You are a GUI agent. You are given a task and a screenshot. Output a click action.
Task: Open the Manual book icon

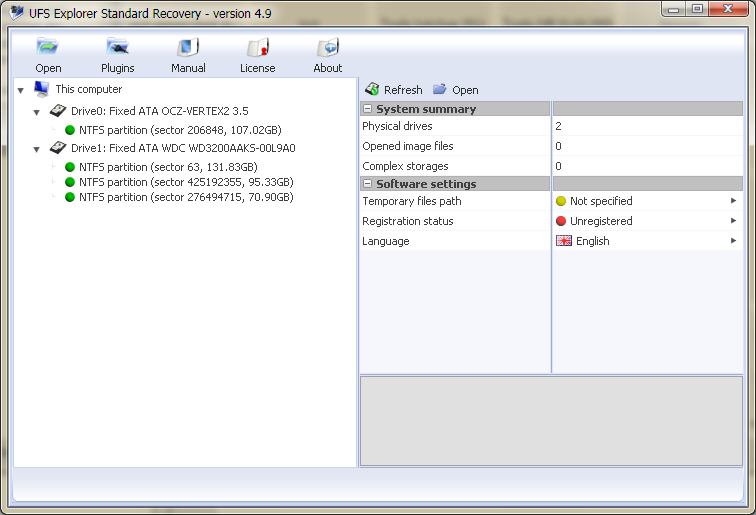188,47
